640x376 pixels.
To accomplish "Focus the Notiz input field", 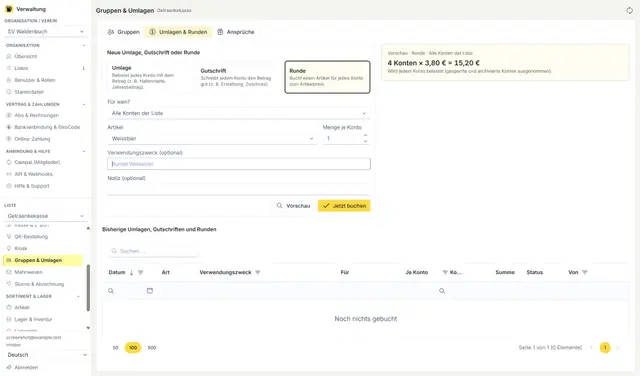I will [239, 189].
